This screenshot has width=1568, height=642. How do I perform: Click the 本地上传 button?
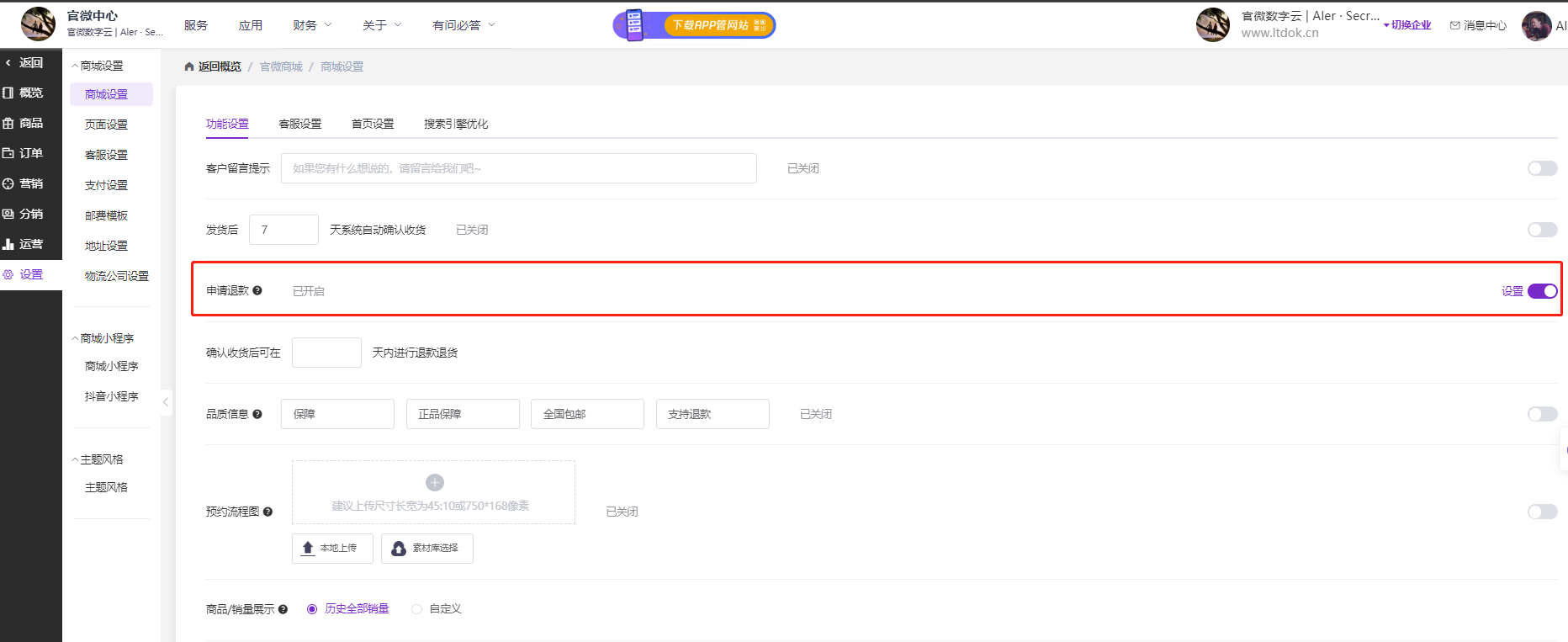click(x=332, y=548)
